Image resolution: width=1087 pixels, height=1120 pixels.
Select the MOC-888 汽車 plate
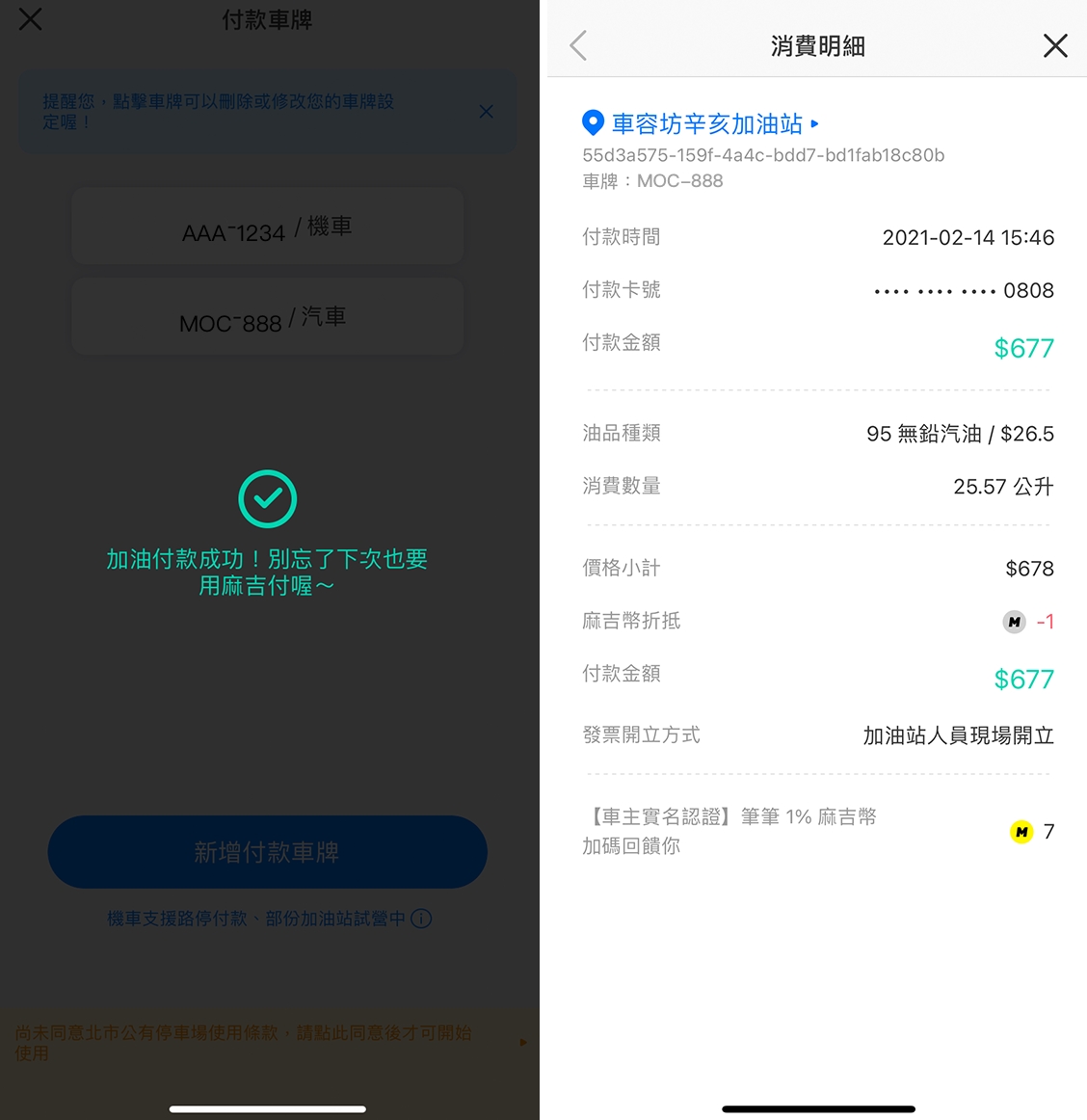point(268,317)
